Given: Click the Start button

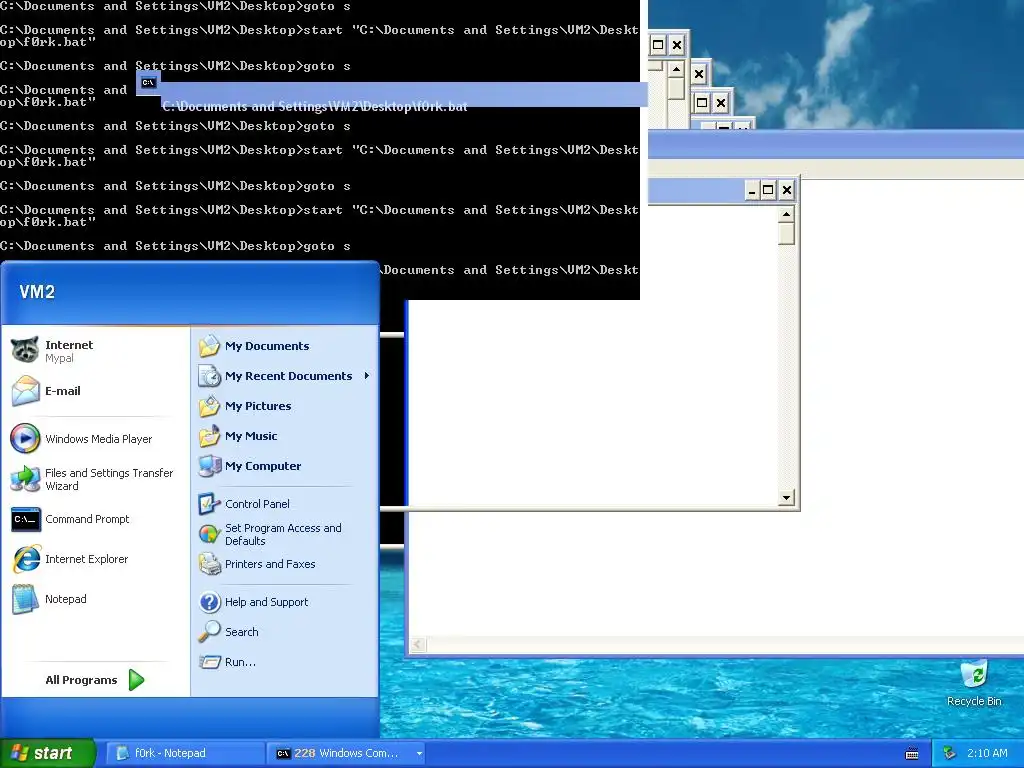Looking at the screenshot, I should click(x=48, y=753).
